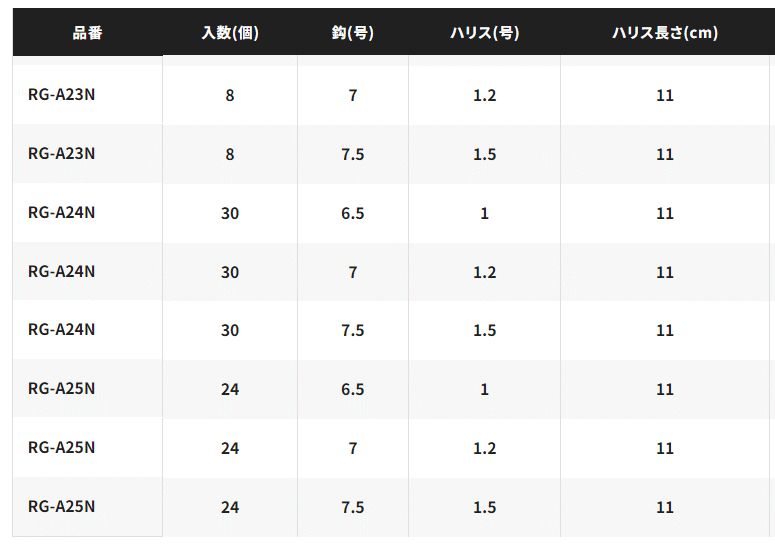Click the 30 quantity cell in the last RG-A24N row
This screenshot has height=549, width=775.
coord(230,331)
